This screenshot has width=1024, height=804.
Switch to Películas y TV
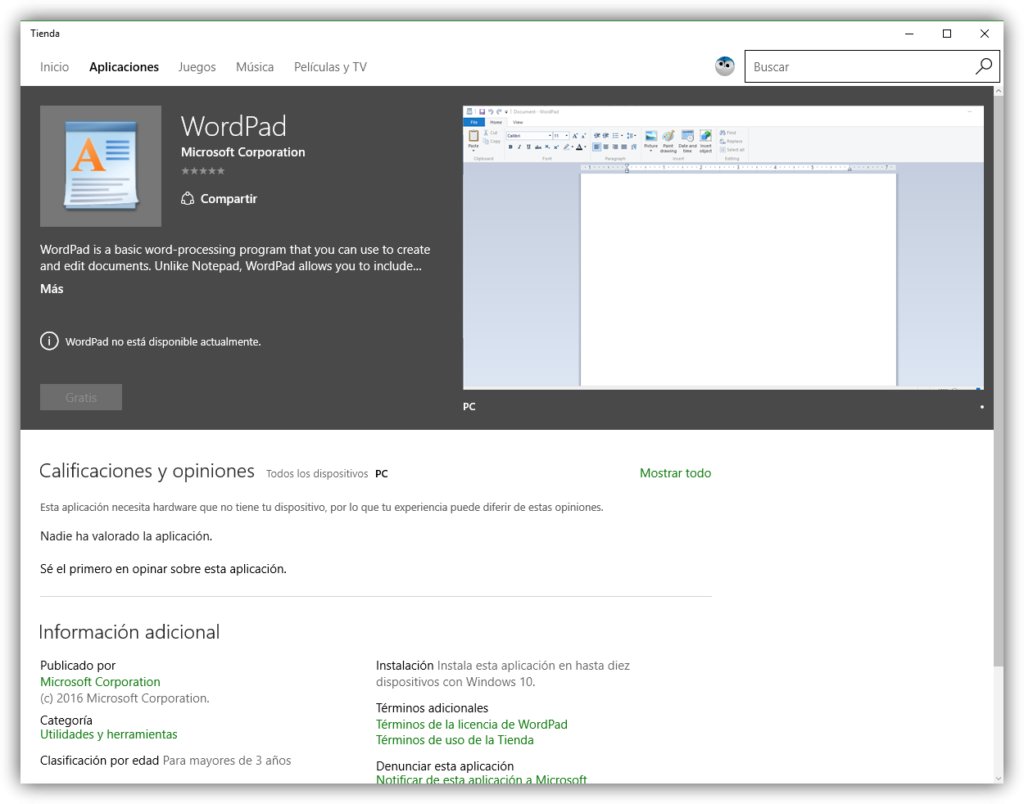coord(330,67)
